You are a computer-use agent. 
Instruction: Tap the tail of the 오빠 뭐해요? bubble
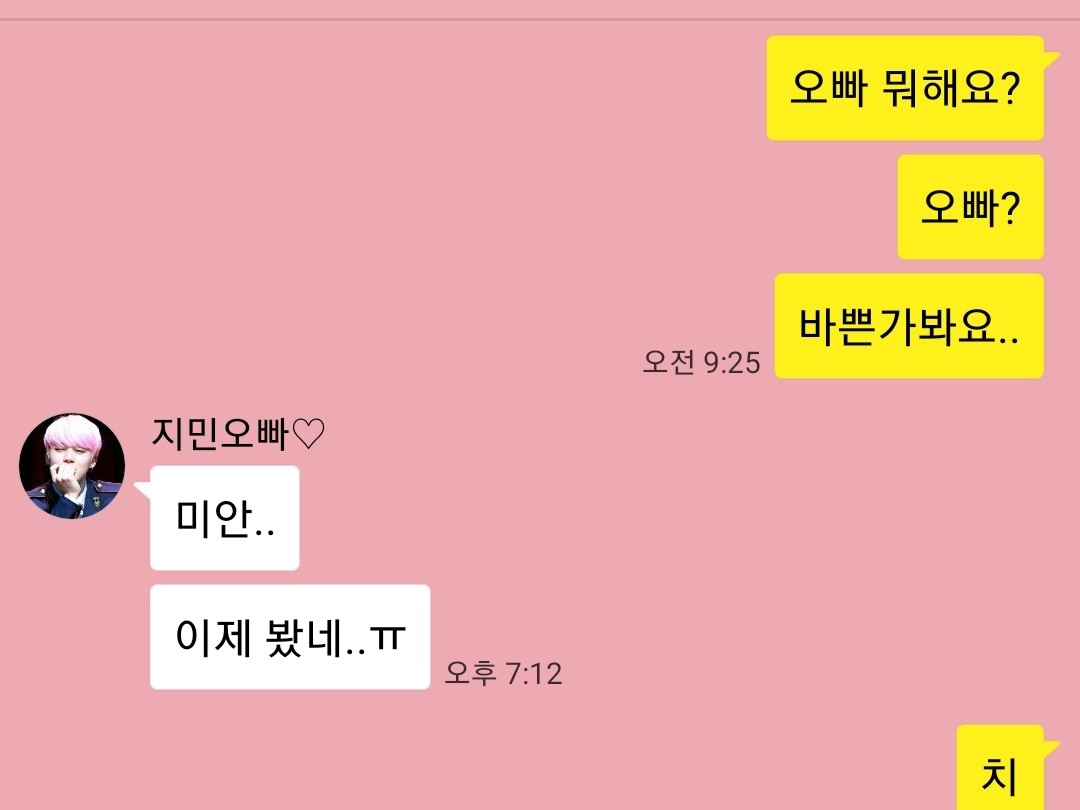[1052, 59]
